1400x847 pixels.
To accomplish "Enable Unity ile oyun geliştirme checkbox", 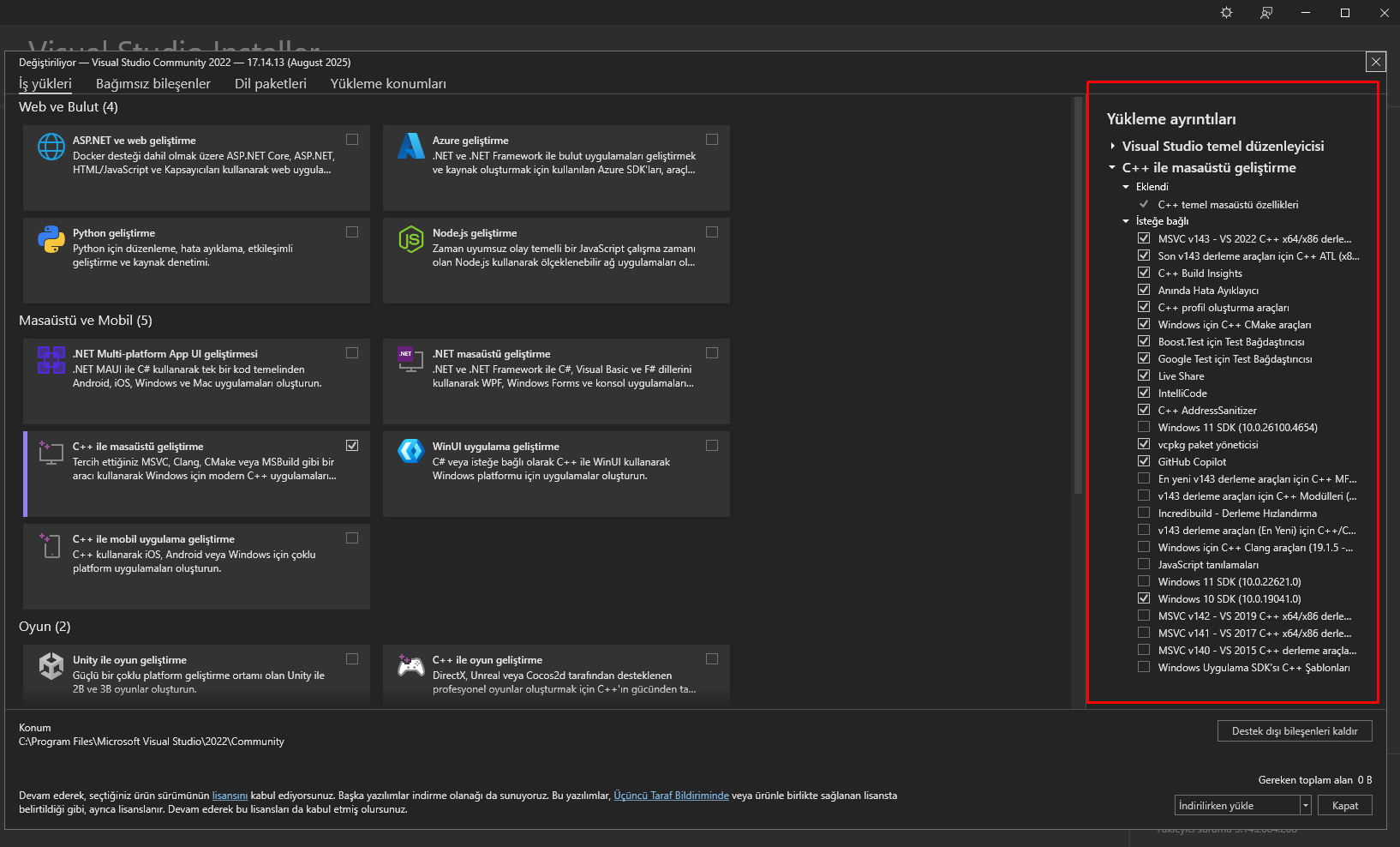I will (352, 658).
